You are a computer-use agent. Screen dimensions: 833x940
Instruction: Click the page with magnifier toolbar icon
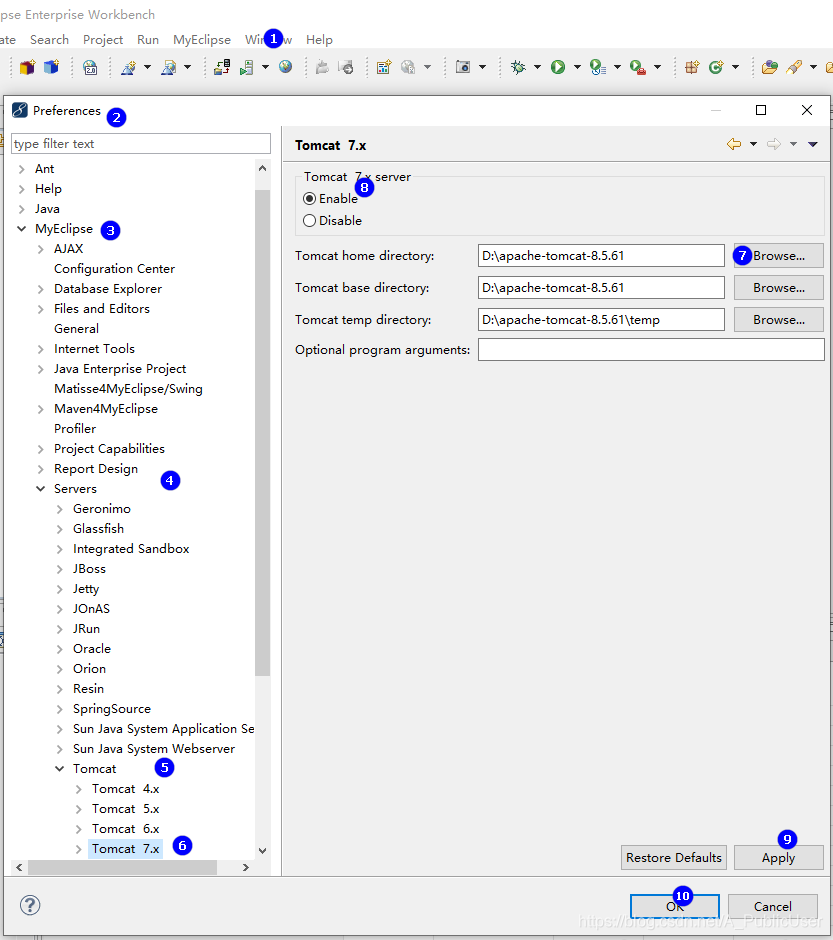click(x=169, y=67)
